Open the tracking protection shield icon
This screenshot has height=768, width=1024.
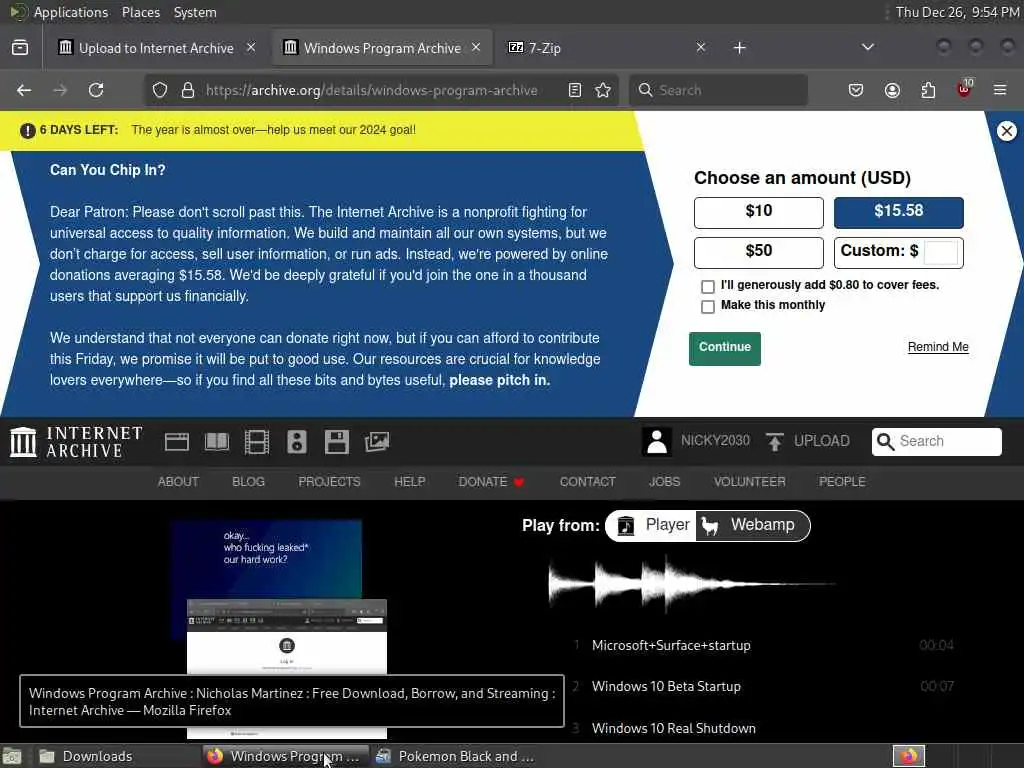point(160,90)
